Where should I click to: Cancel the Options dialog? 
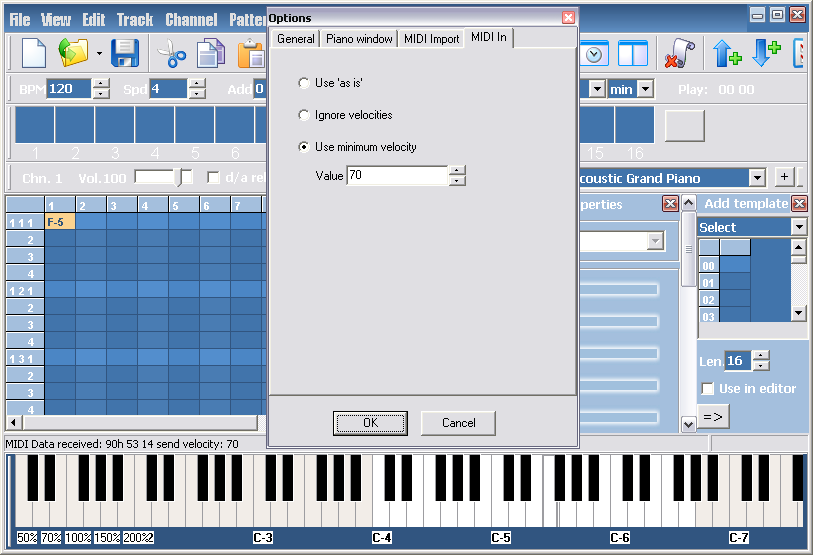click(x=458, y=423)
